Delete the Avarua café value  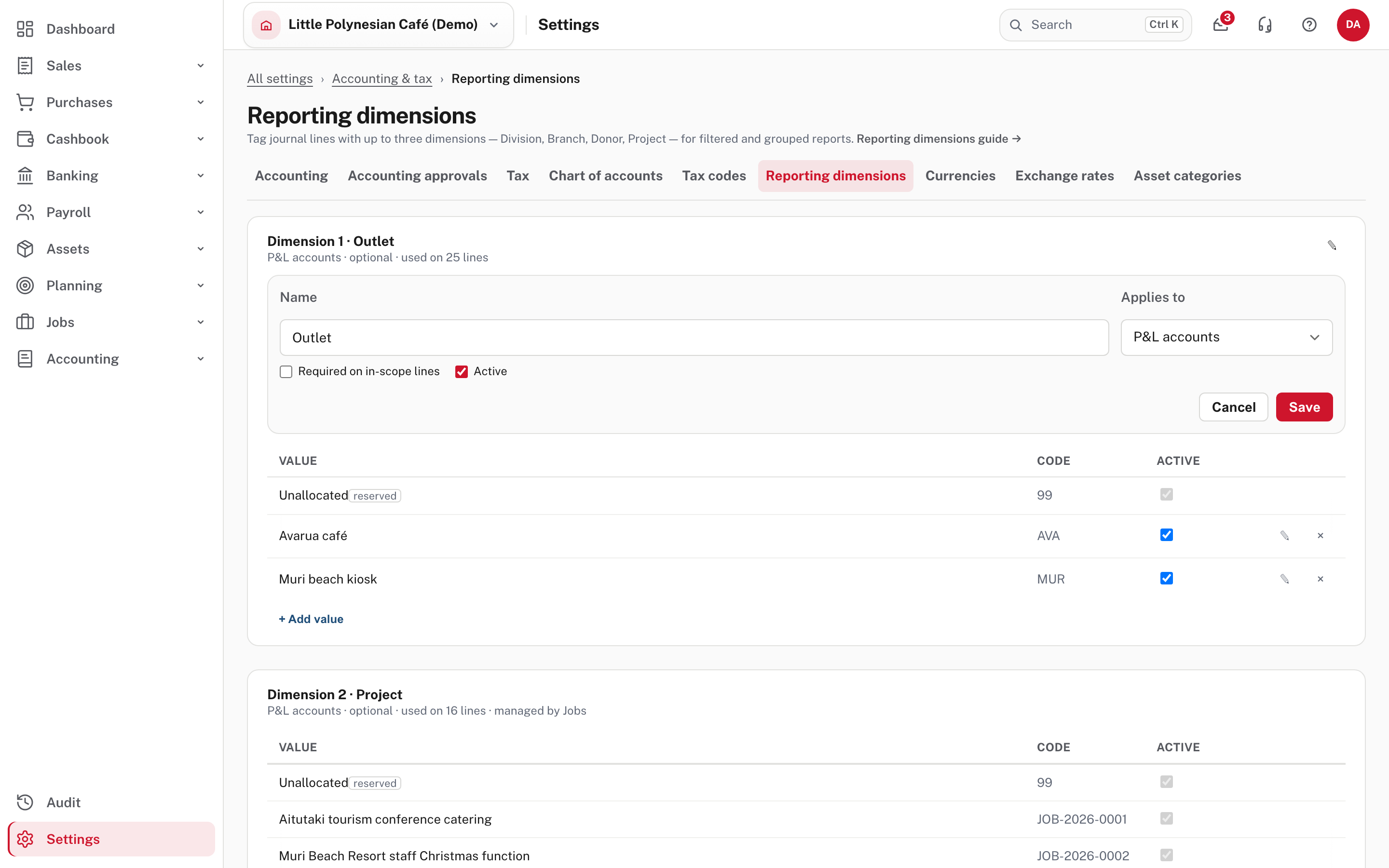tap(1320, 536)
